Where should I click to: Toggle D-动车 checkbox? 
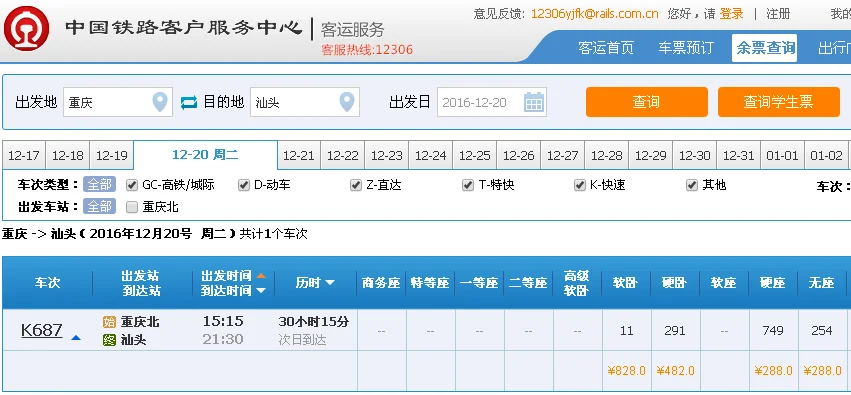click(244, 186)
